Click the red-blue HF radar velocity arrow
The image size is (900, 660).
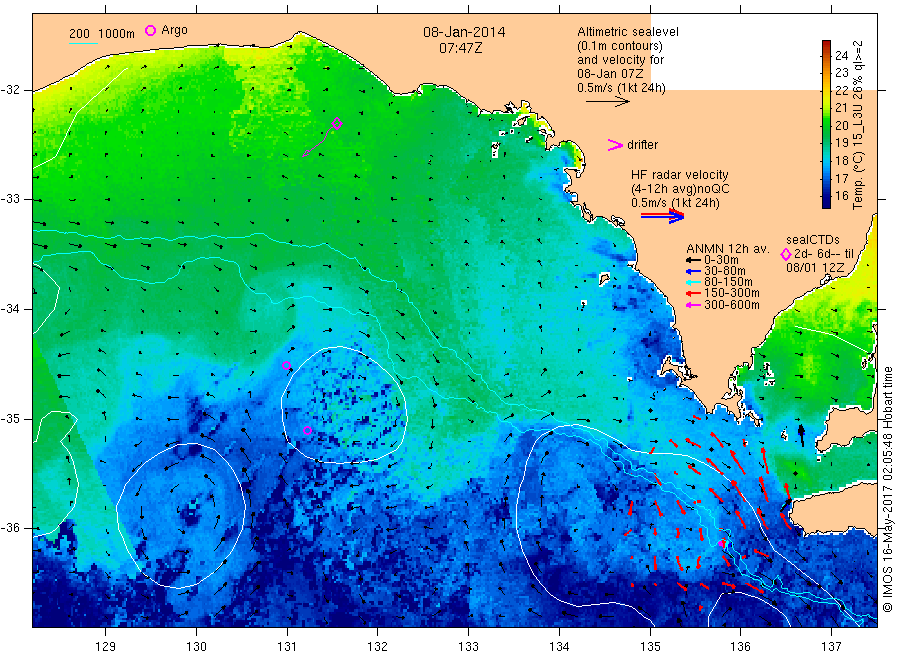(x=662, y=216)
